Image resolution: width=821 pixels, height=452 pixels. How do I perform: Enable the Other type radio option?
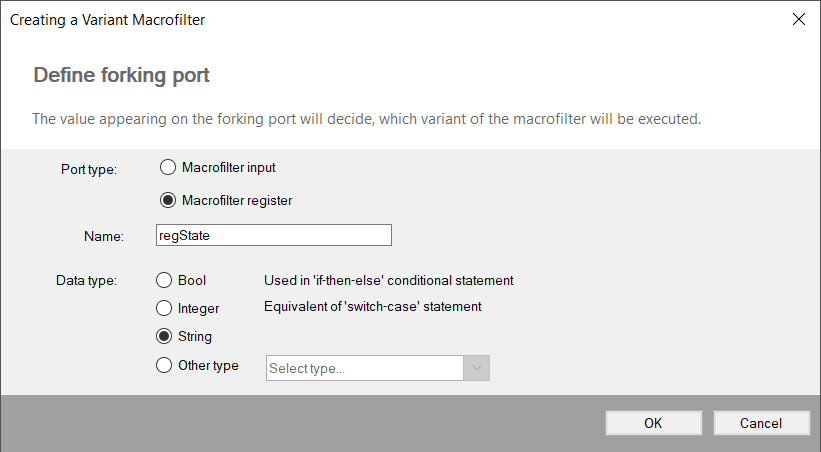point(164,366)
